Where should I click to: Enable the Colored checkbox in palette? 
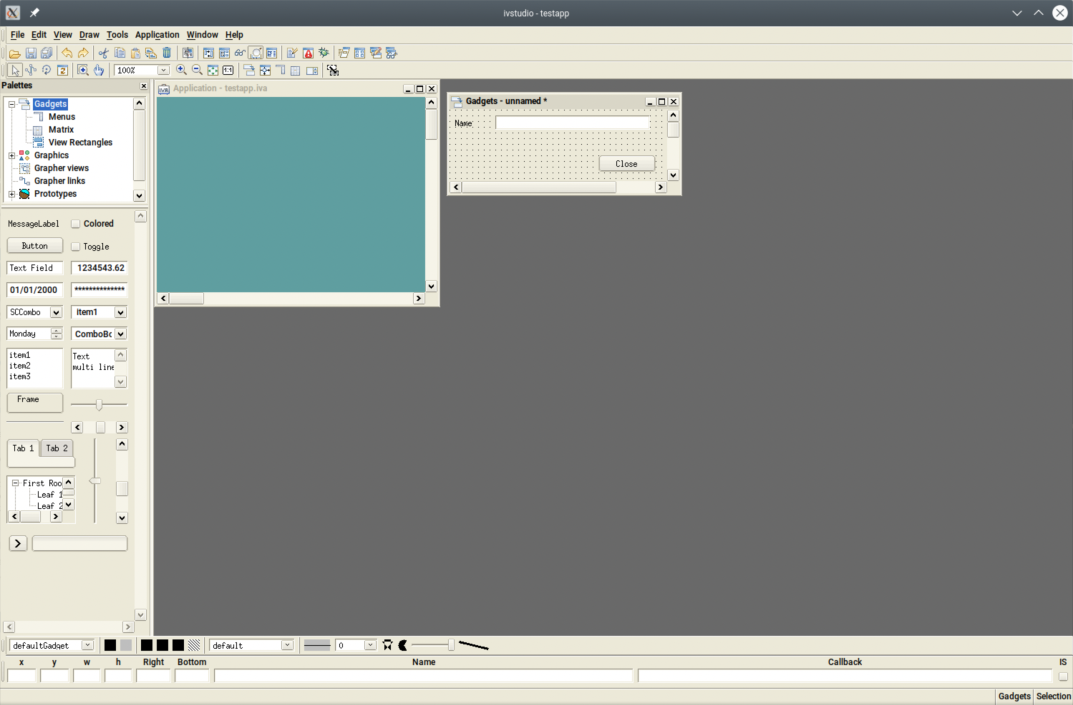point(76,224)
